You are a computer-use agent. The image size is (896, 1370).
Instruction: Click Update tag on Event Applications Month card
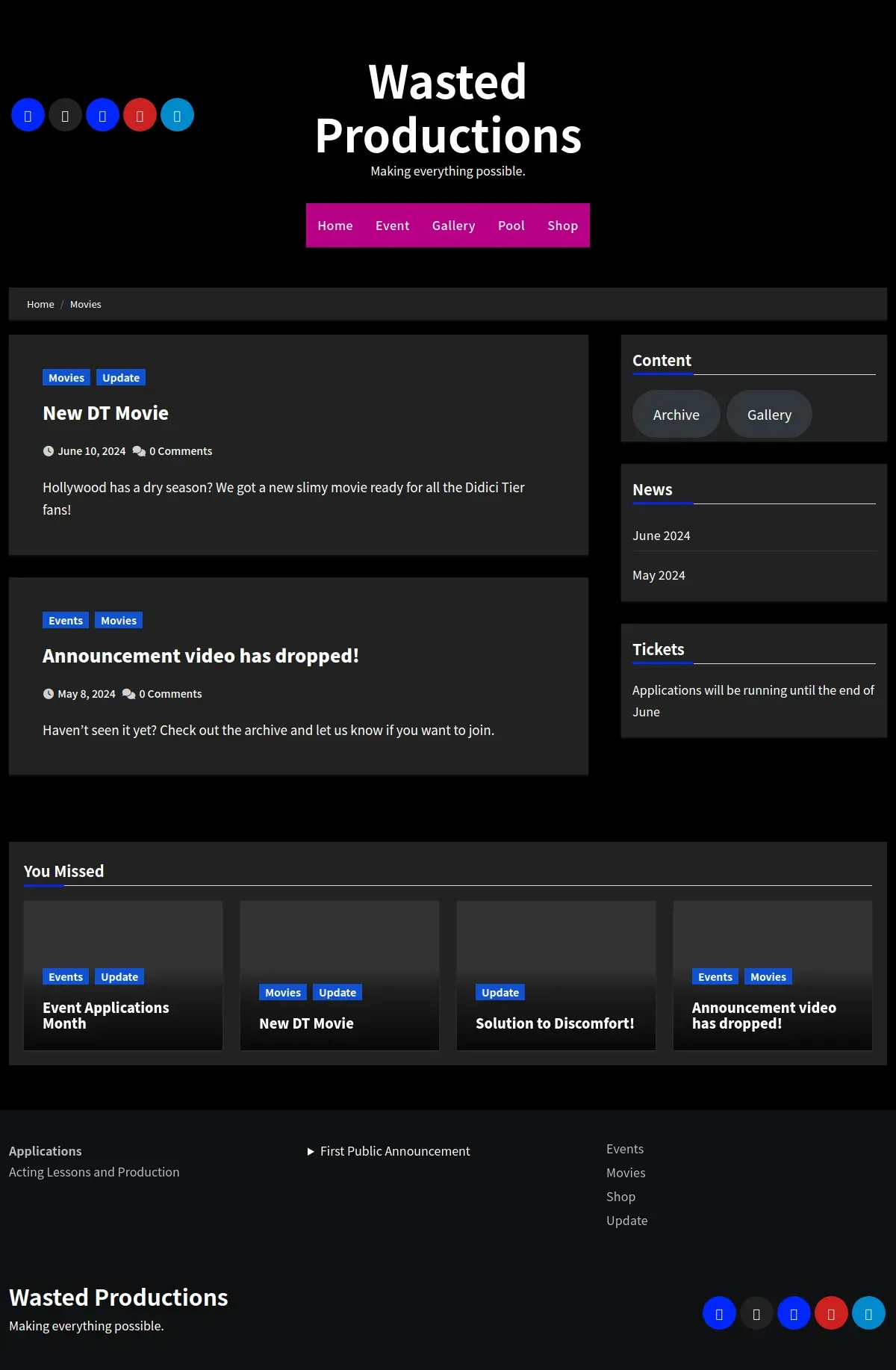[x=119, y=977]
